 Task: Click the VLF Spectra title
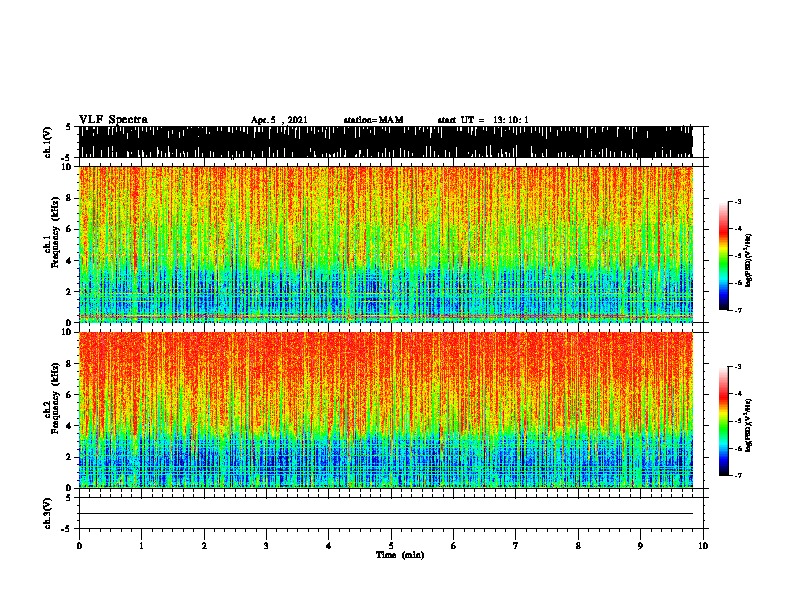pyautogui.click(x=113, y=120)
